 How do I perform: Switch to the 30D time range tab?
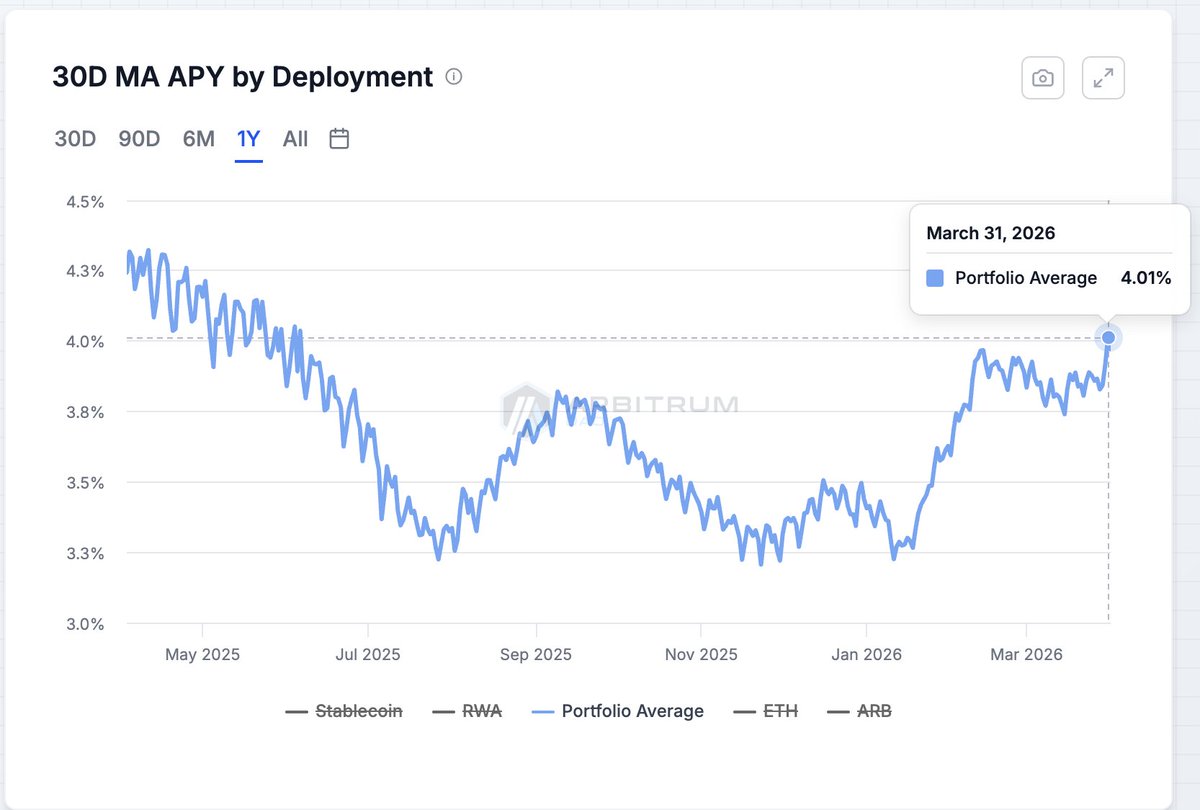click(x=74, y=139)
